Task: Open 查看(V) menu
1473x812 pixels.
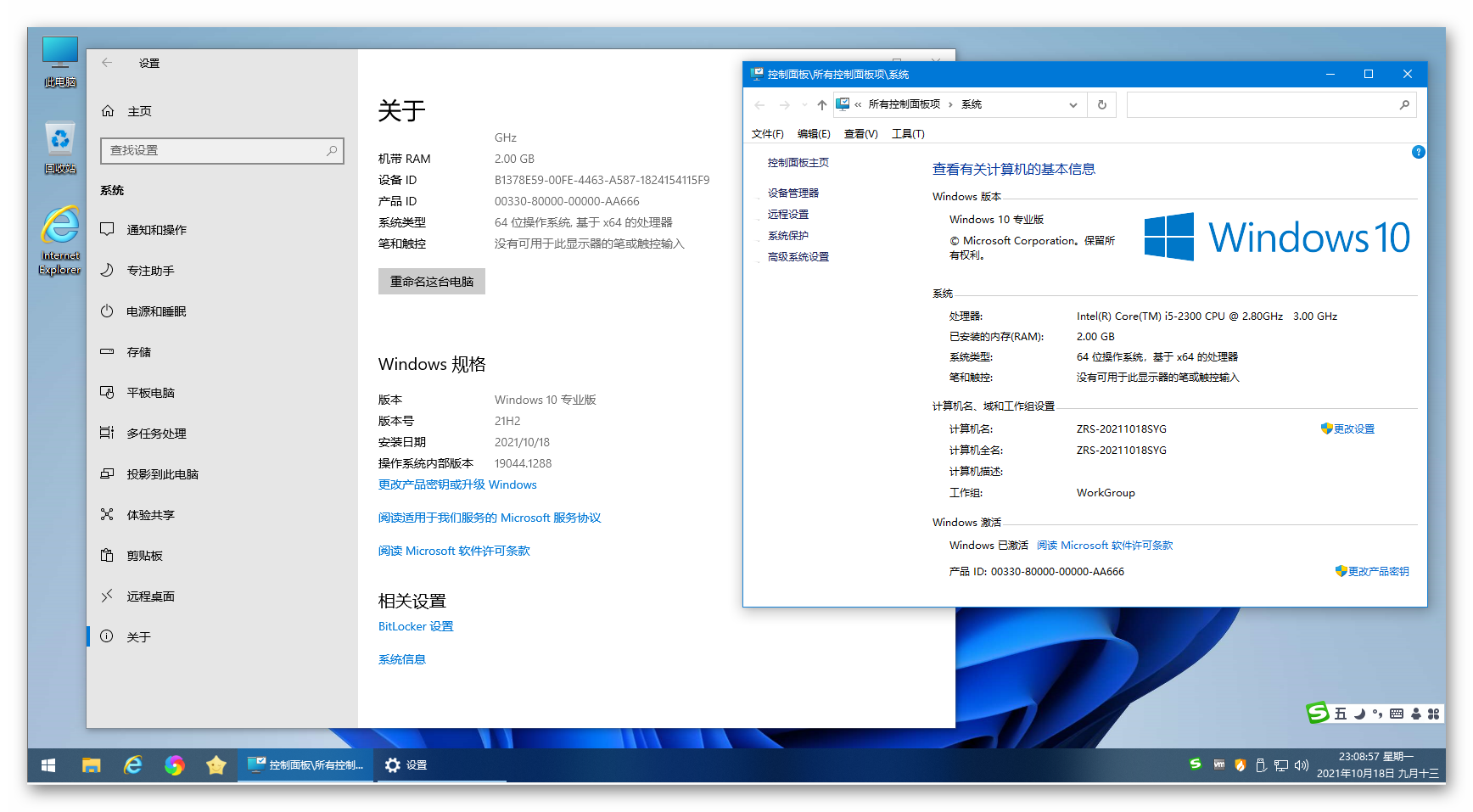Action: [x=860, y=134]
